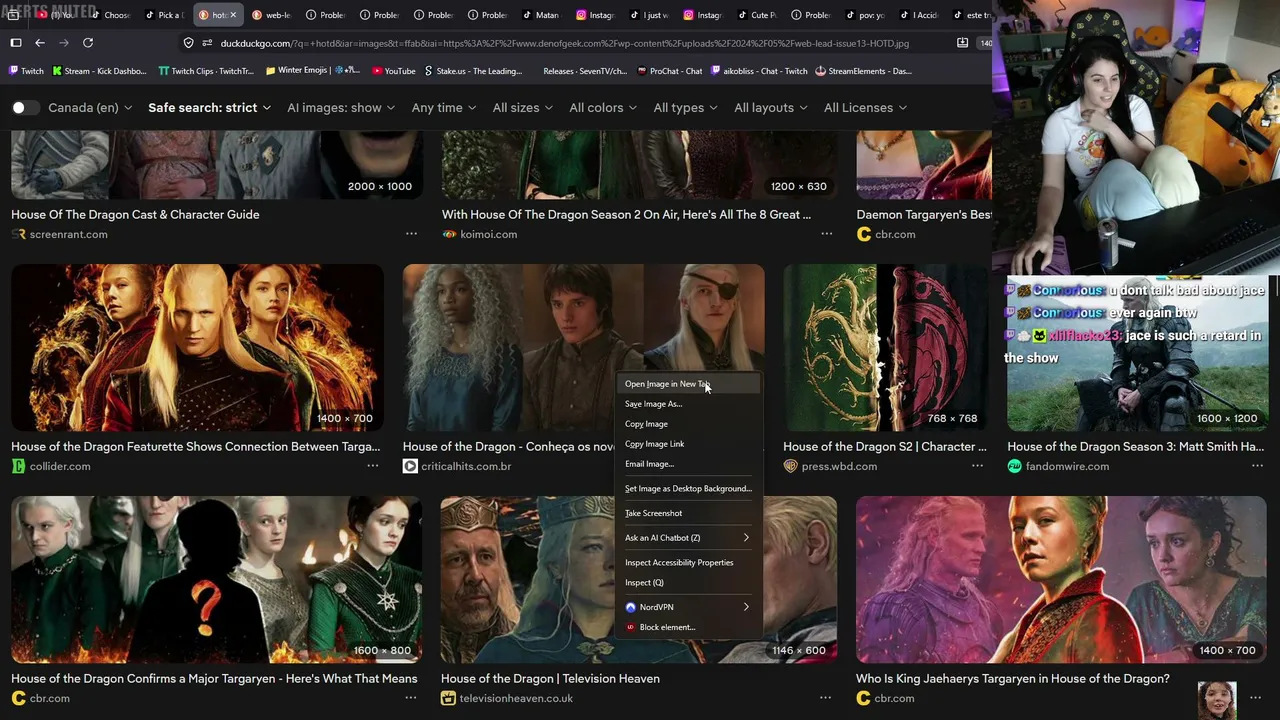The width and height of the screenshot is (1280, 720).
Task: Select Inspect Accessibility Properties
Action: [x=689, y=563]
